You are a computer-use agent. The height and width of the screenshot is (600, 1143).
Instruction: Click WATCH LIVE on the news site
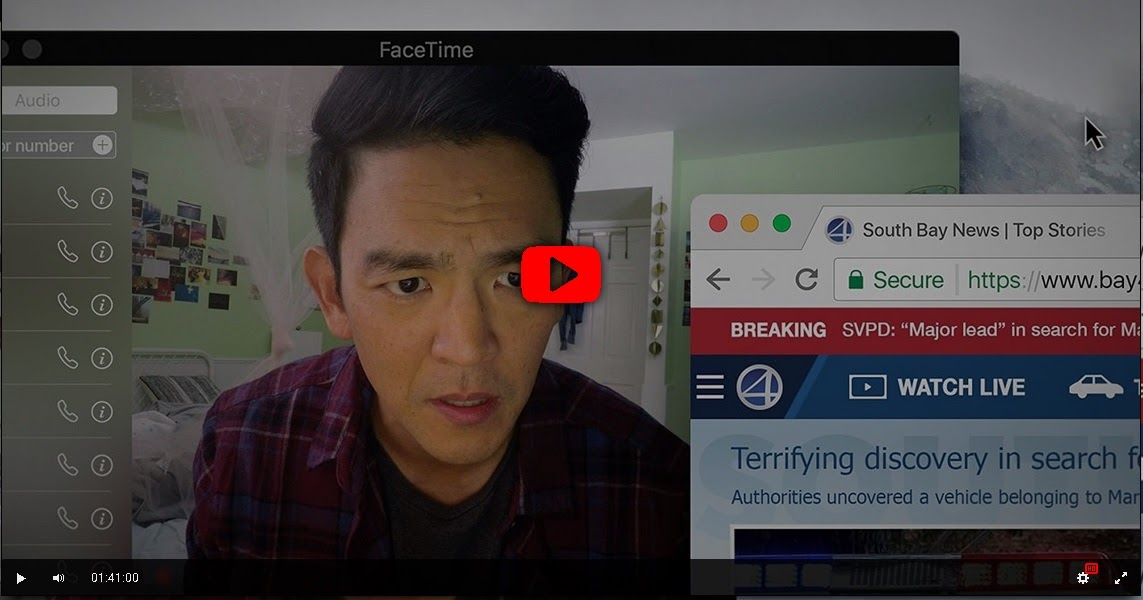click(937, 387)
